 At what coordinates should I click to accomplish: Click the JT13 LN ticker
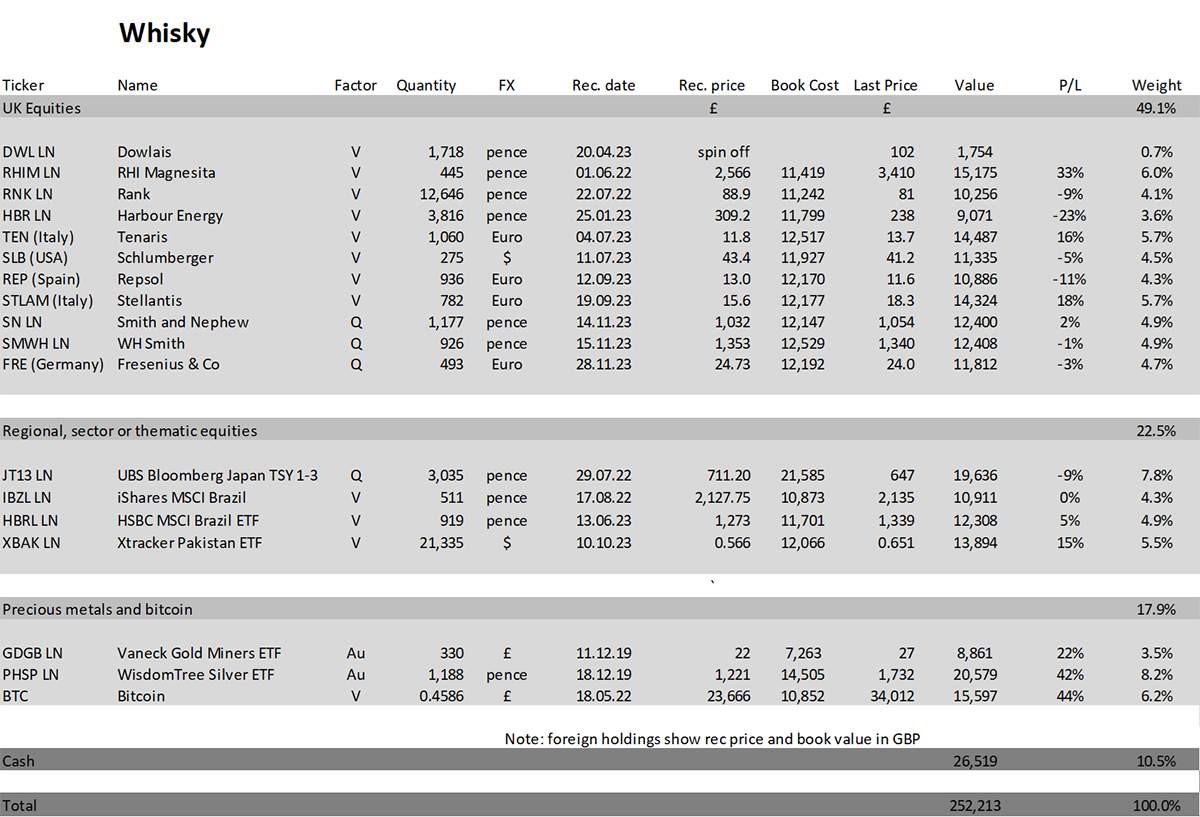pyautogui.click(x=28, y=475)
